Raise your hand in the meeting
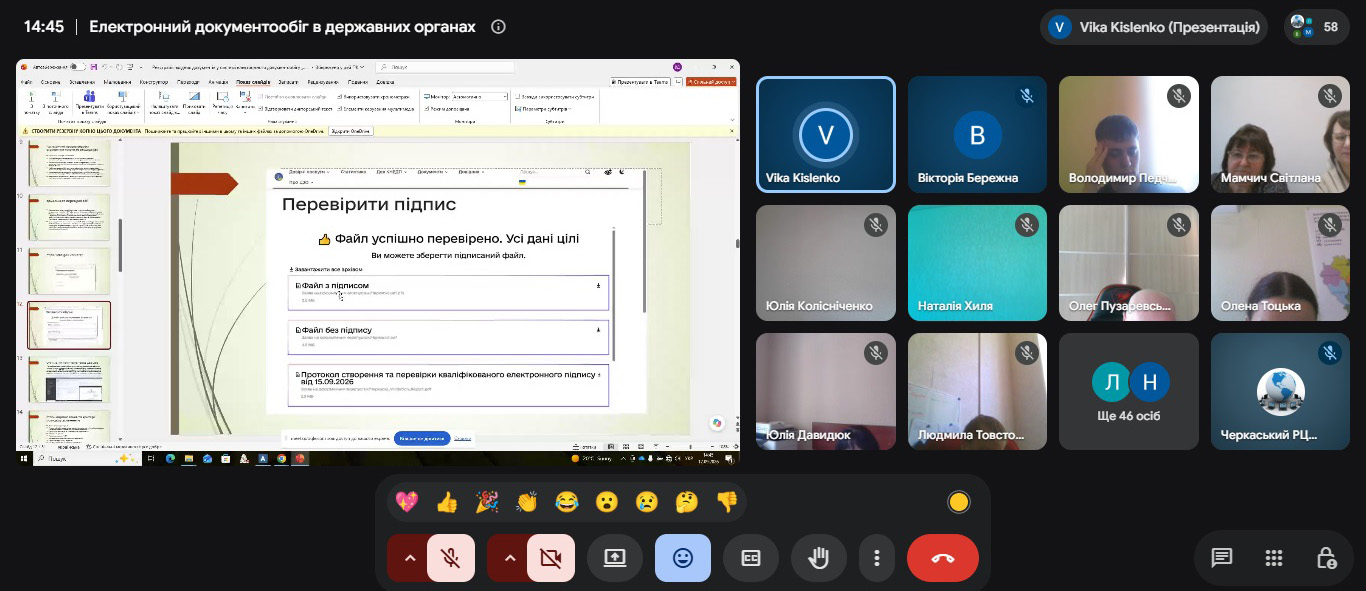The height and width of the screenshot is (591, 1366). click(819, 558)
